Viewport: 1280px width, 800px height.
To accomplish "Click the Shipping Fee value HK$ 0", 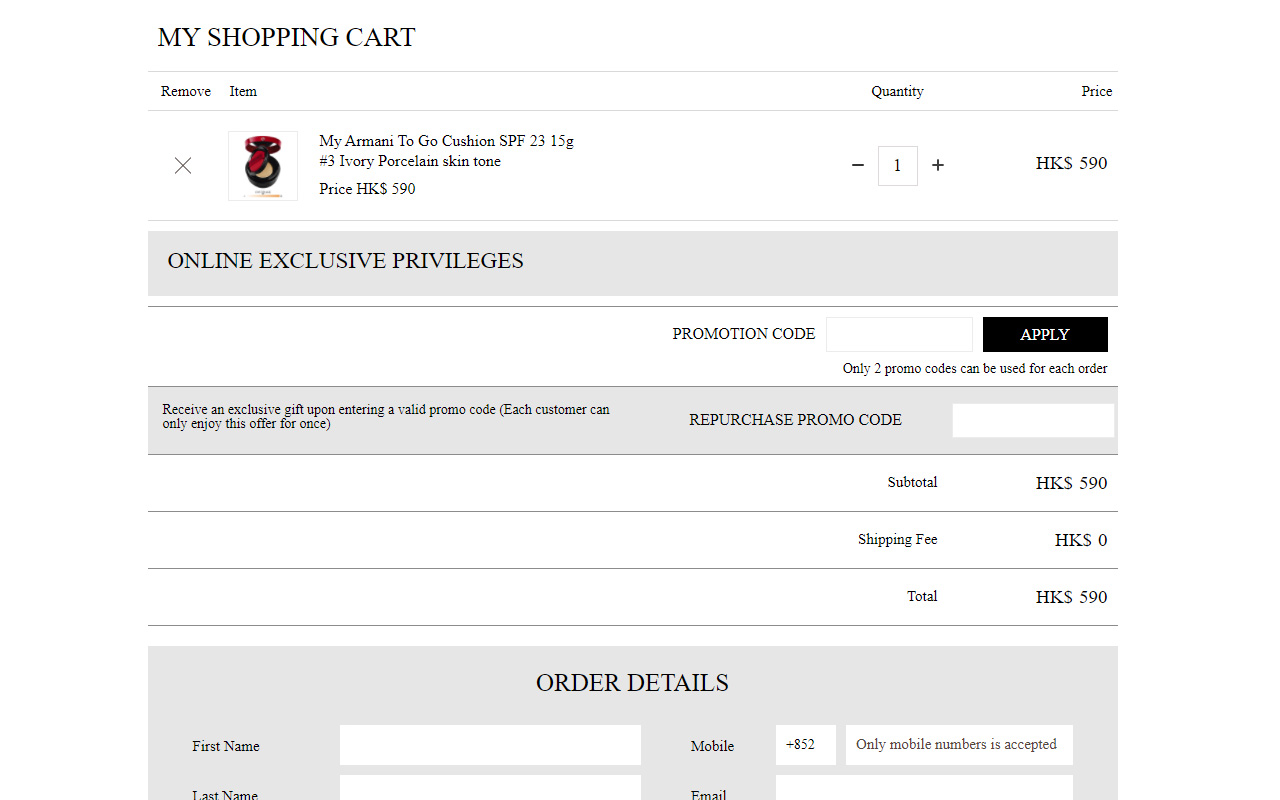I will 1081,540.
